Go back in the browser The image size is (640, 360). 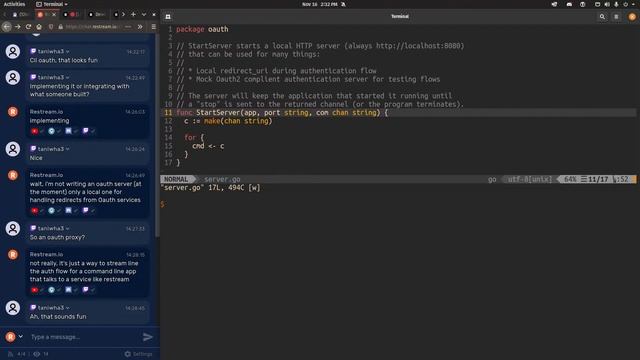[7, 27]
